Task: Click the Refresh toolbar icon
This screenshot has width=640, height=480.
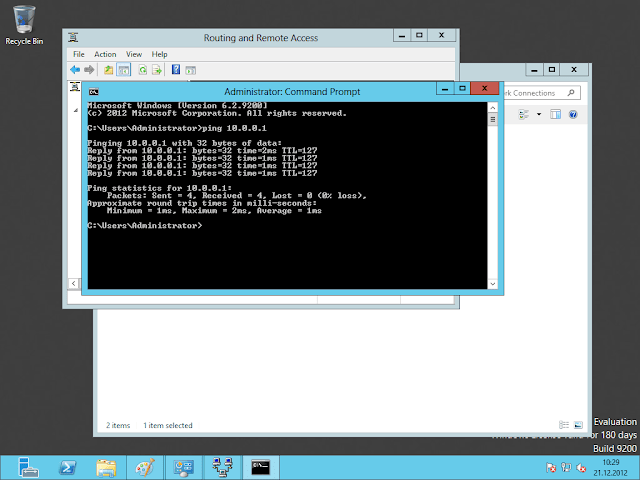Action: point(142,70)
